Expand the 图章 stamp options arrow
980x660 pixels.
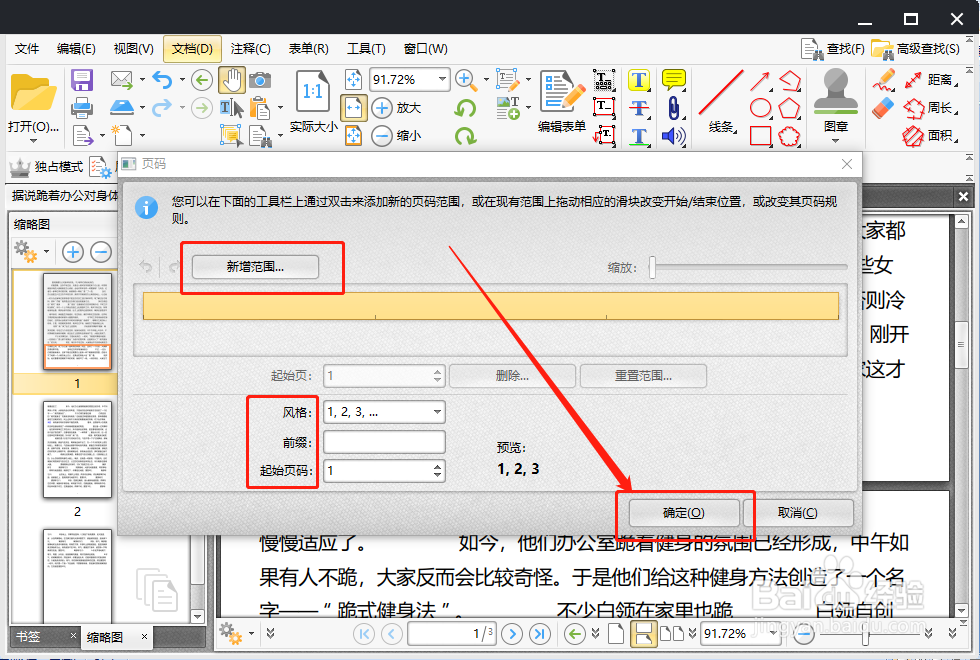(835, 140)
